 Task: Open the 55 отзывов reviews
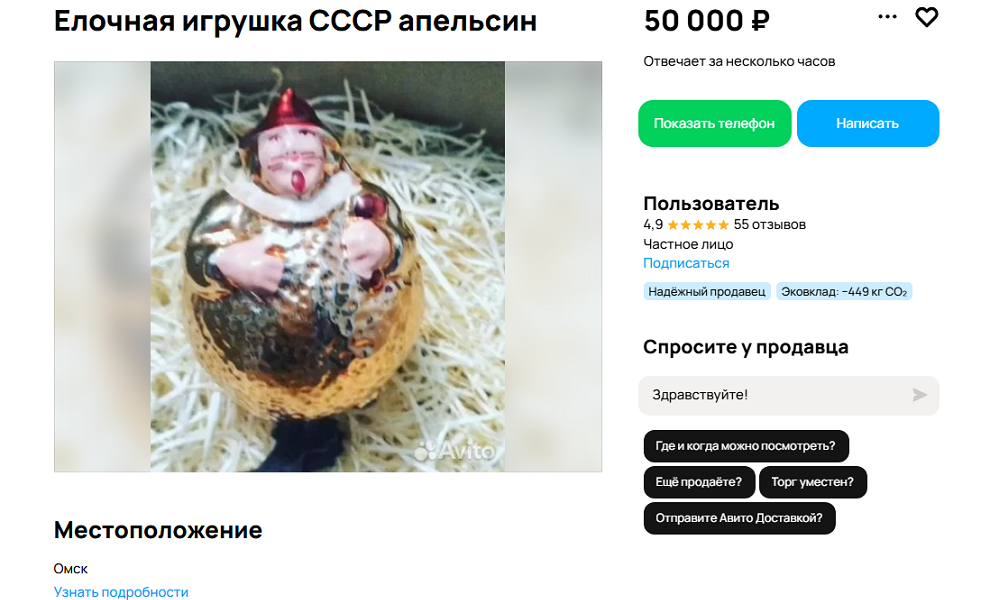[x=770, y=225]
